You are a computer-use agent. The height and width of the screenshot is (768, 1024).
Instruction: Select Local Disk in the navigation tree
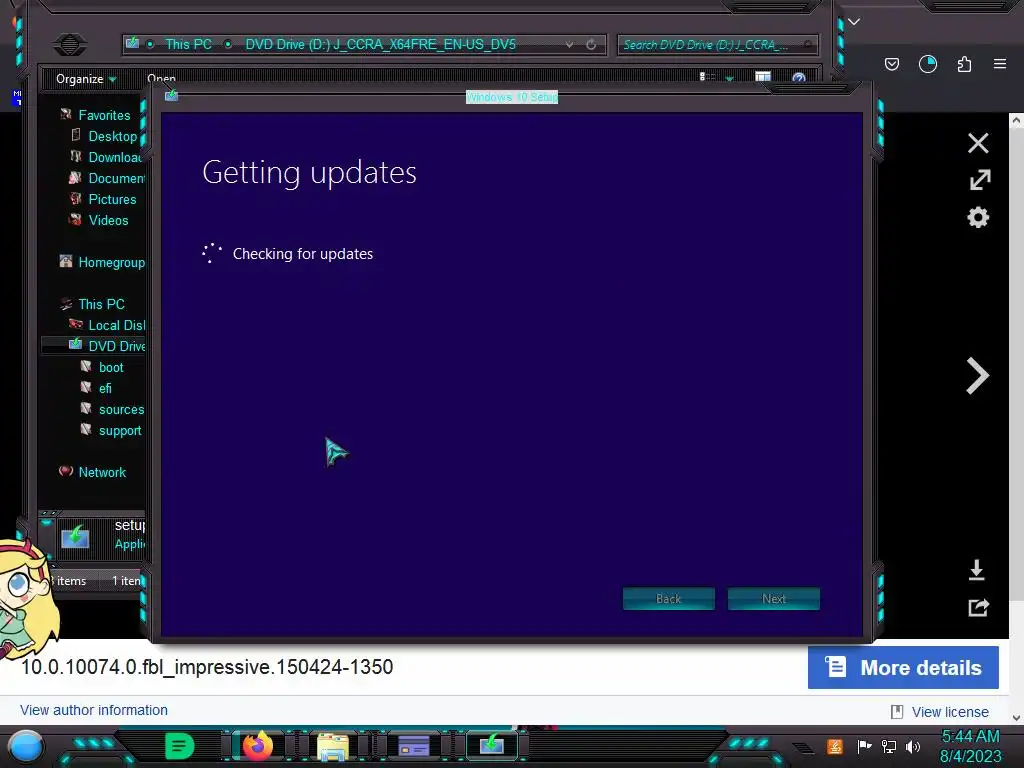point(116,325)
